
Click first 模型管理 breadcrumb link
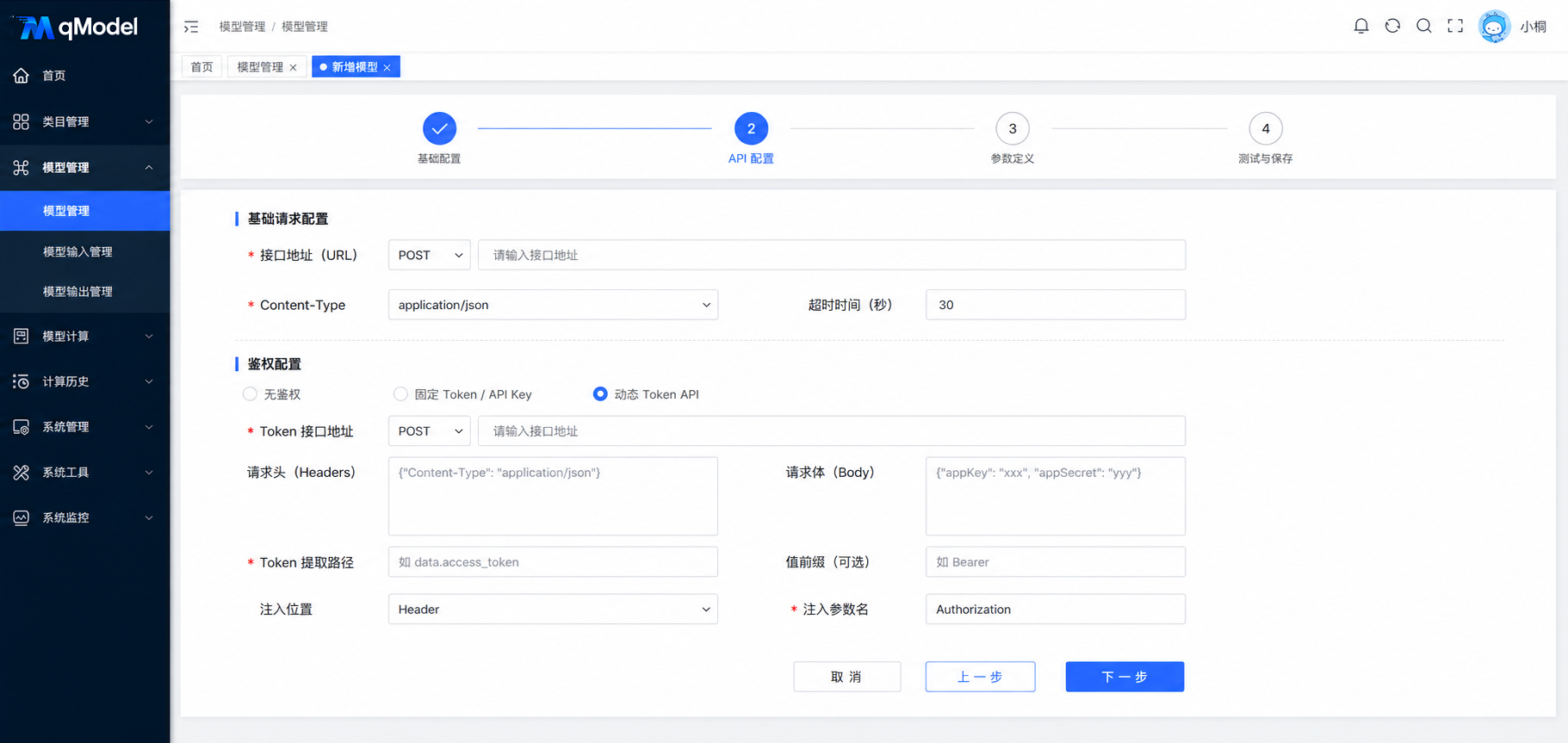[x=242, y=27]
